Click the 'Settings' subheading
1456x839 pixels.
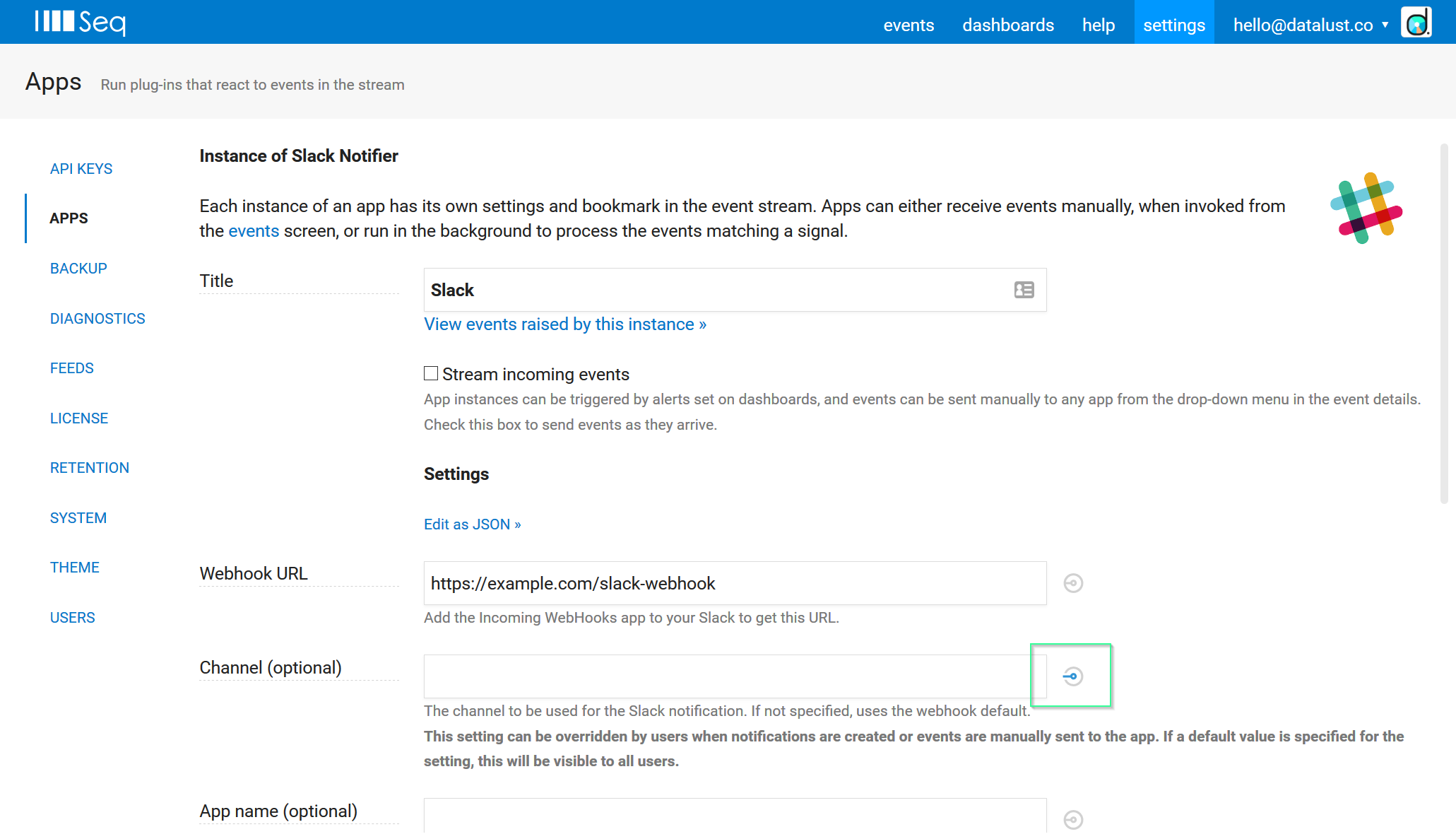click(456, 474)
